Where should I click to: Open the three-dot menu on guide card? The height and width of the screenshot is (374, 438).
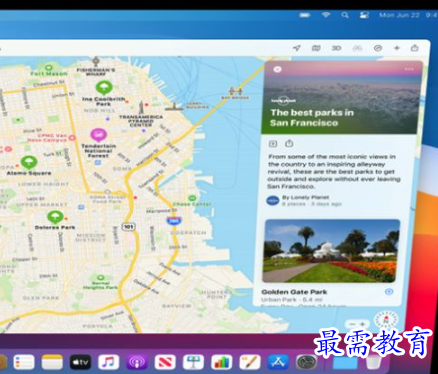[x=409, y=69]
